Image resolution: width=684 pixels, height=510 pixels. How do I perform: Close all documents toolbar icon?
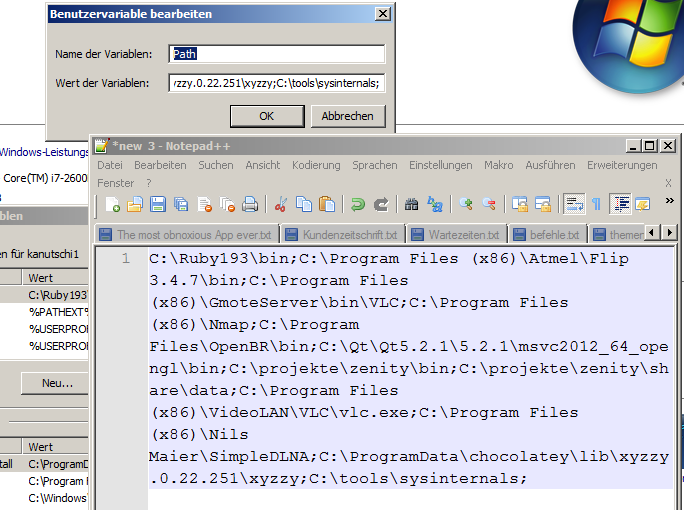pos(227,204)
